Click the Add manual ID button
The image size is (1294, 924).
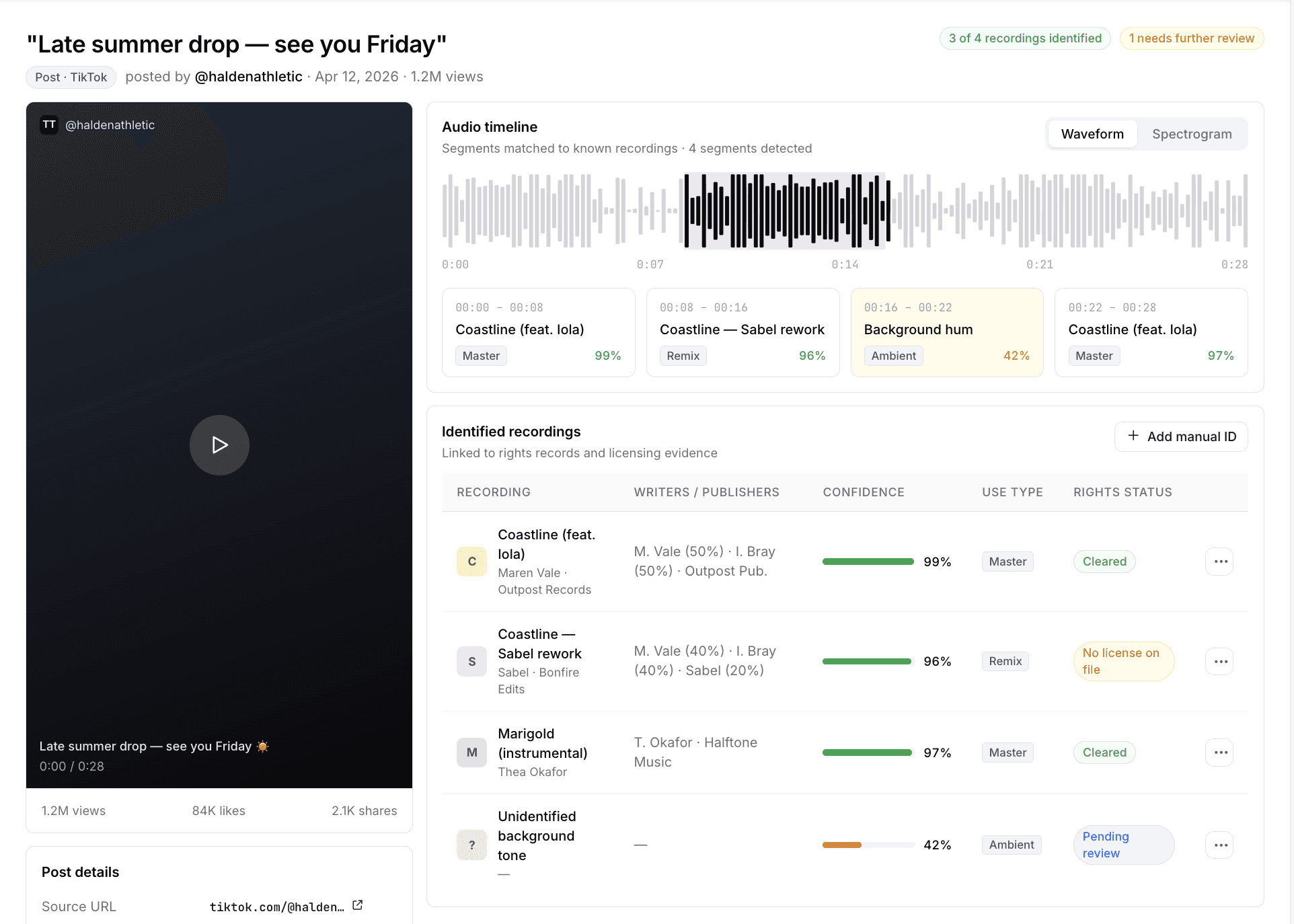1180,436
